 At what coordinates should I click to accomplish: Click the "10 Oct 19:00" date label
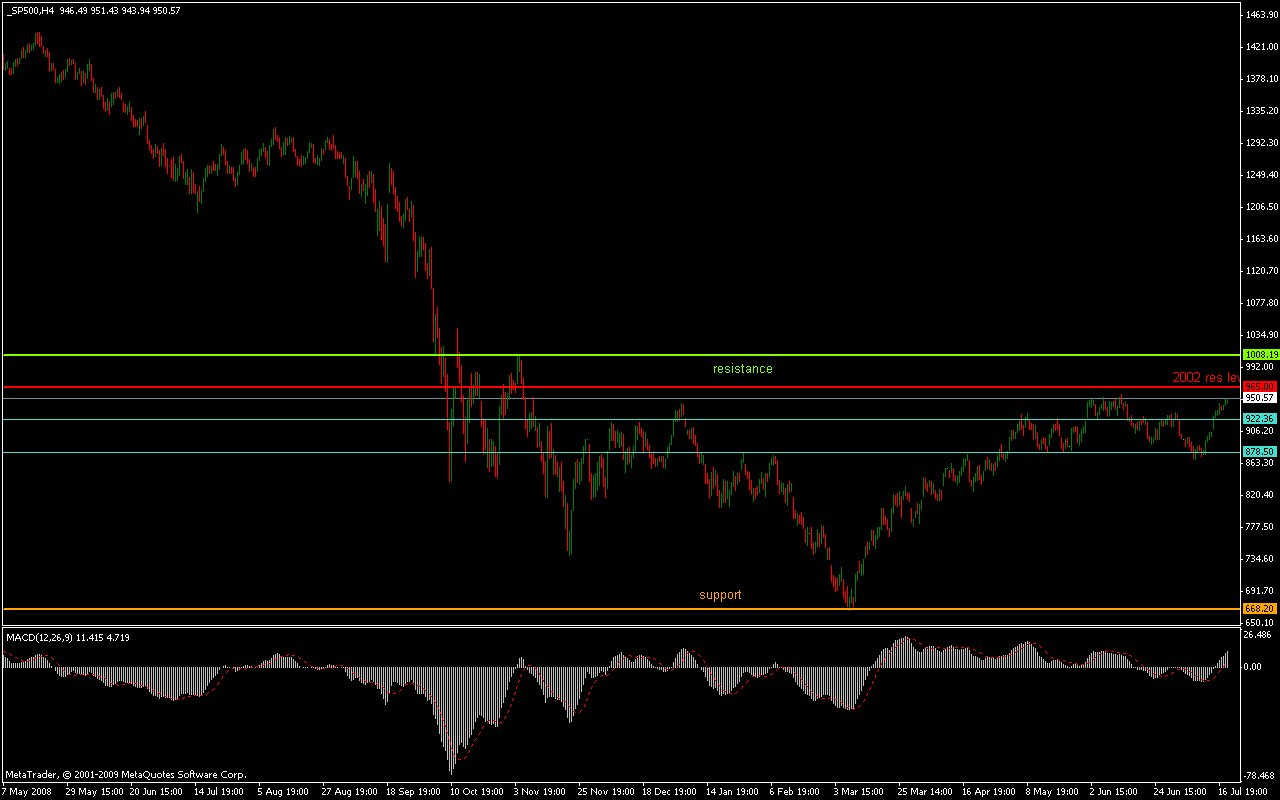478,791
